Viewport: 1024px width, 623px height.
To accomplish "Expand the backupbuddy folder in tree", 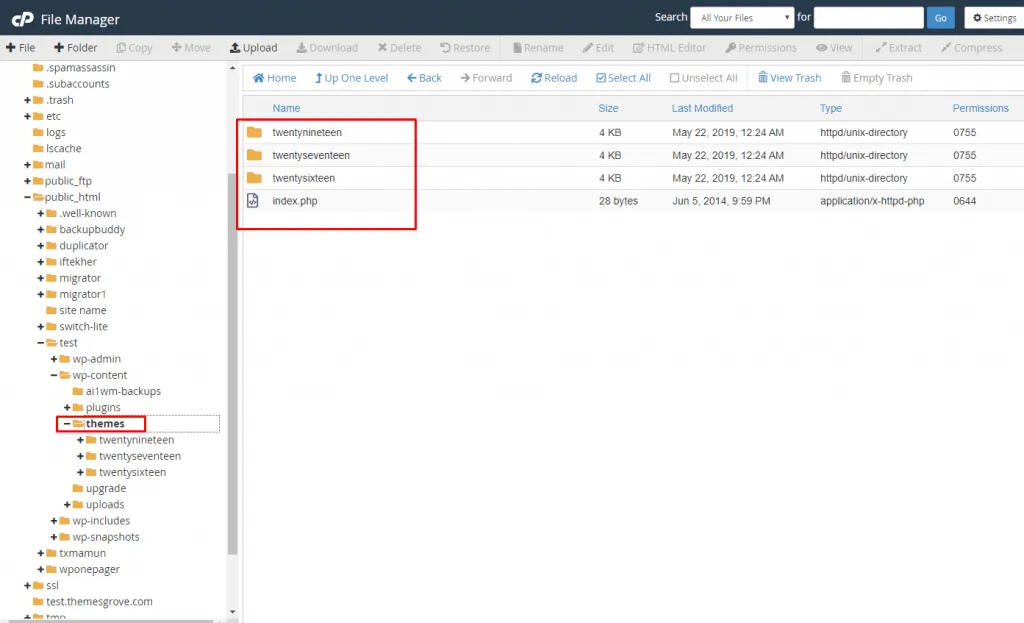I will [40, 229].
